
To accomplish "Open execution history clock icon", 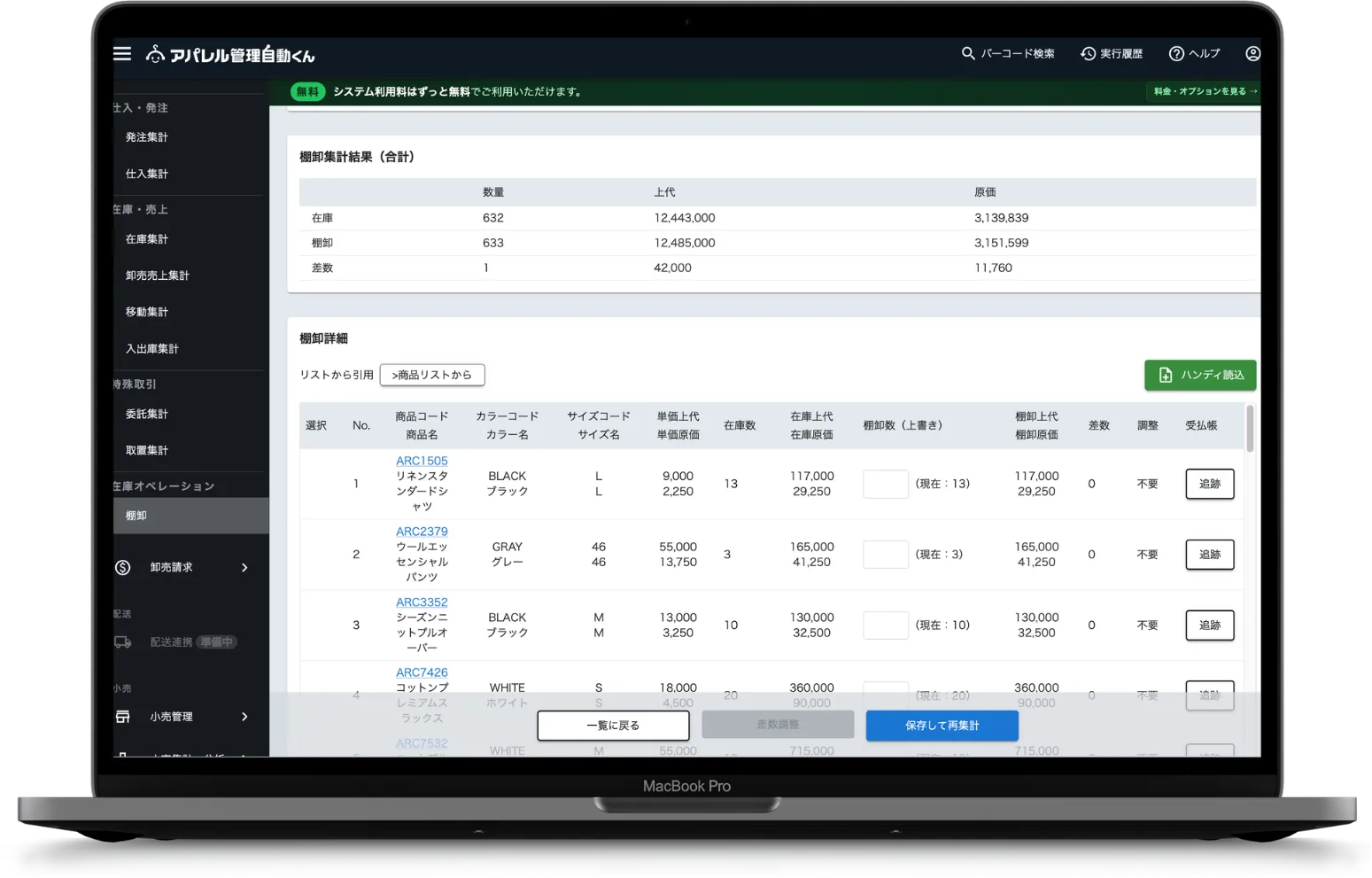I will click(1088, 54).
